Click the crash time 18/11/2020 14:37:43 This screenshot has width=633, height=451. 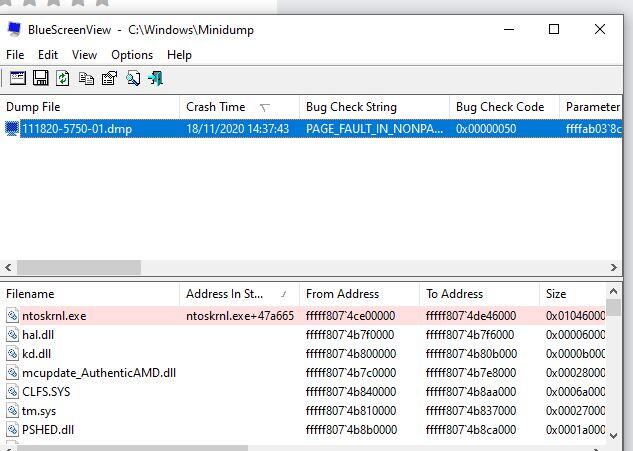pyautogui.click(x=237, y=129)
